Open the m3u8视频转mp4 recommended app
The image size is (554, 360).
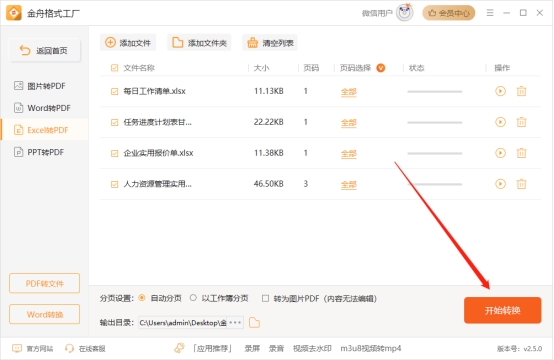(x=371, y=349)
